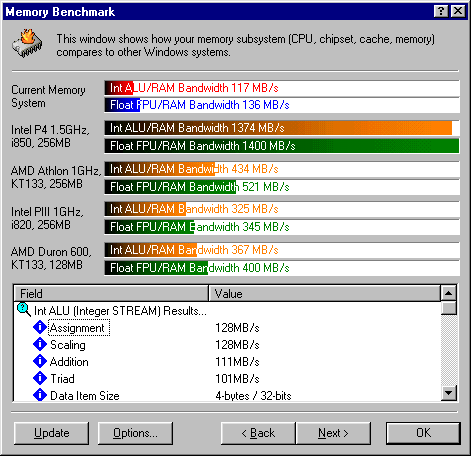
Task: Click the info icon next to Addition
Action: coord(40,361)
